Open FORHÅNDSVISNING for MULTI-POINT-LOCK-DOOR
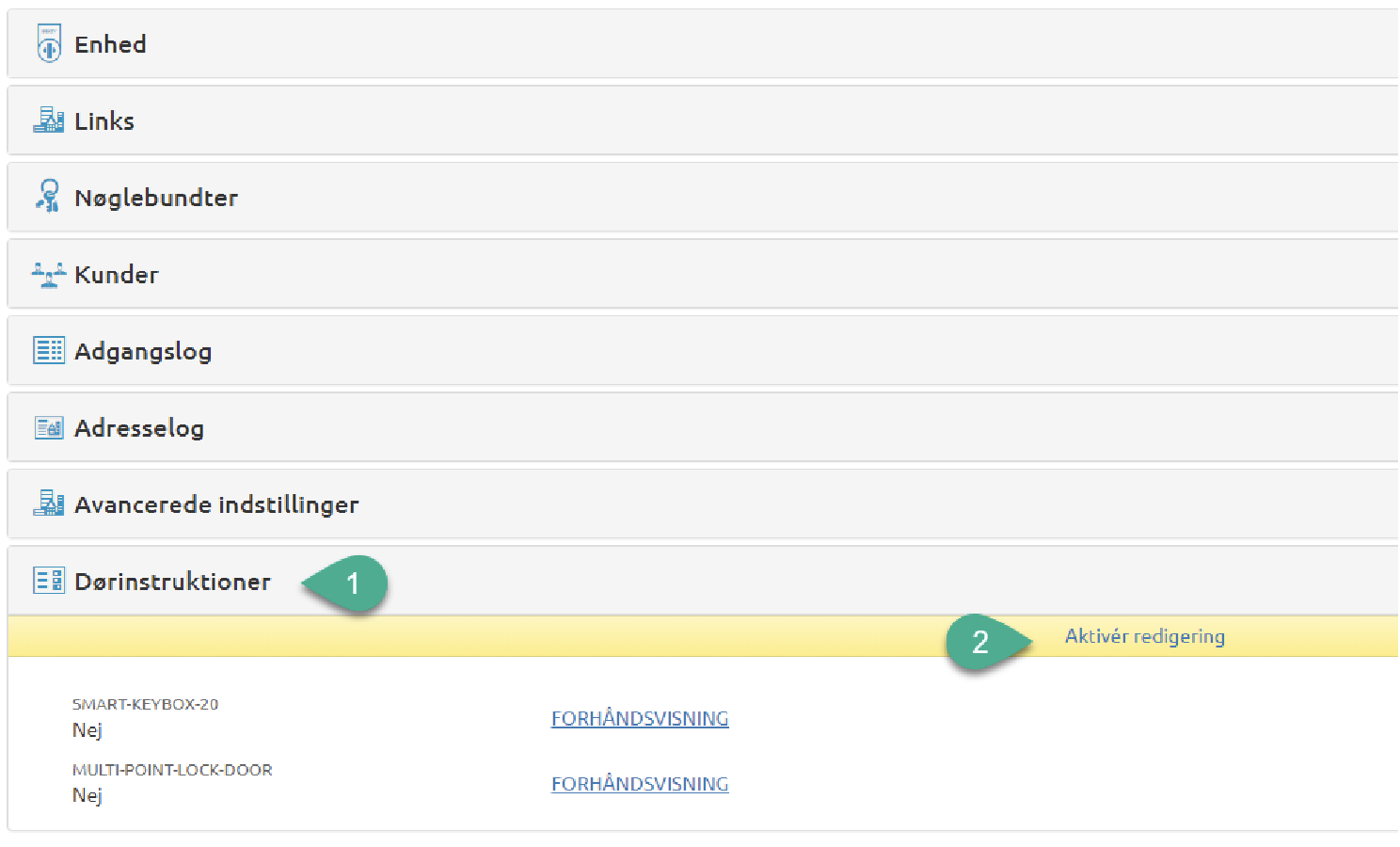1400x847 pixels. 640,784
